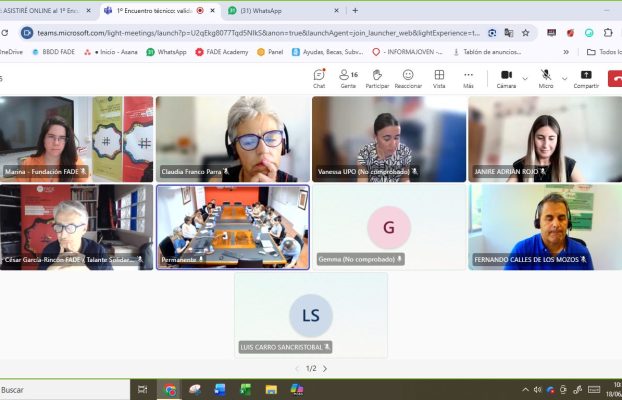Viewport: 622px width, 400px height.
Task: Stop tab recording indicator on Teams tab
Action: (200, 11)
